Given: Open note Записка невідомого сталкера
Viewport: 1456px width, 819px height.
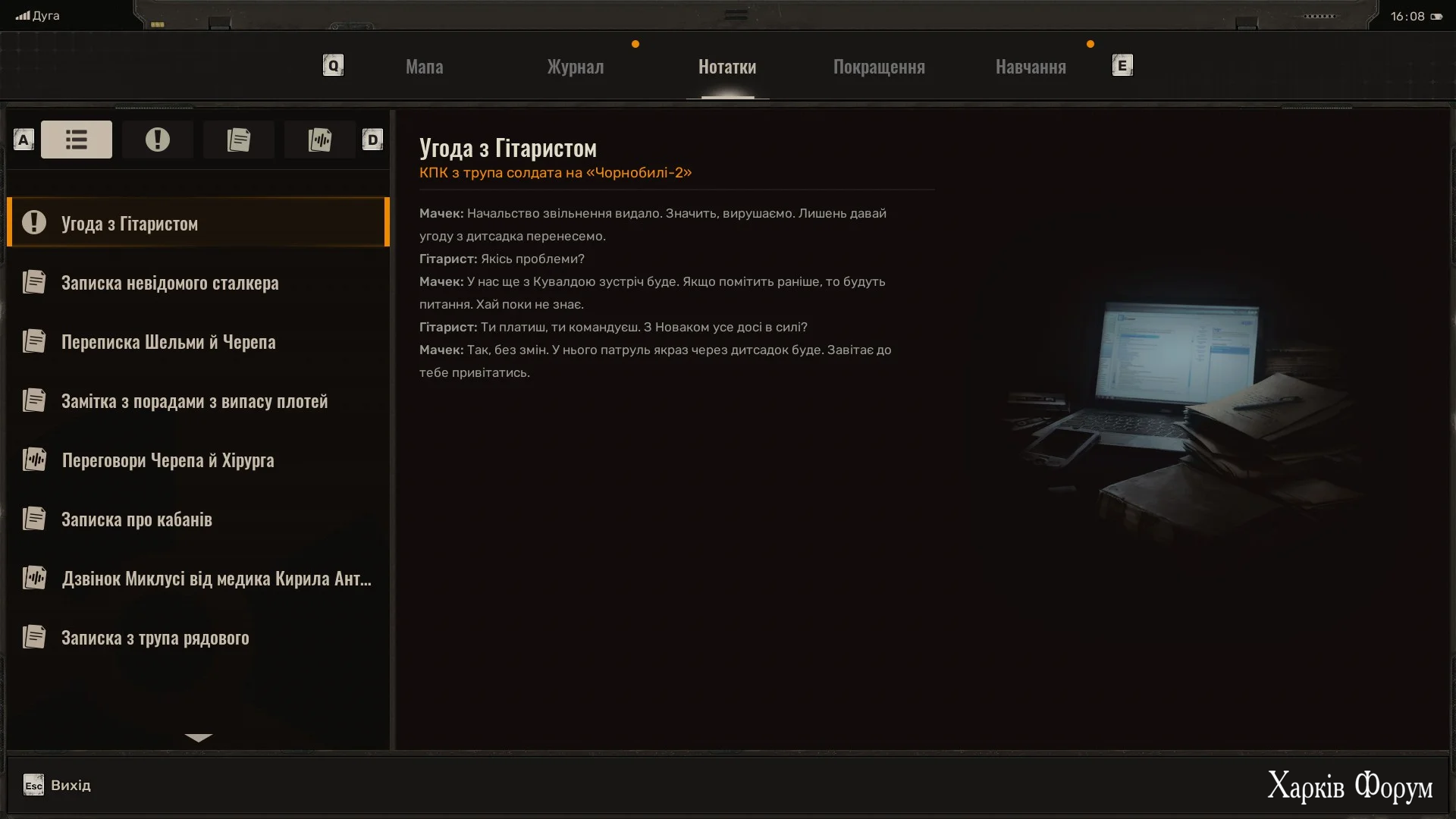Looking at the screenshot, I should [170, 283].
